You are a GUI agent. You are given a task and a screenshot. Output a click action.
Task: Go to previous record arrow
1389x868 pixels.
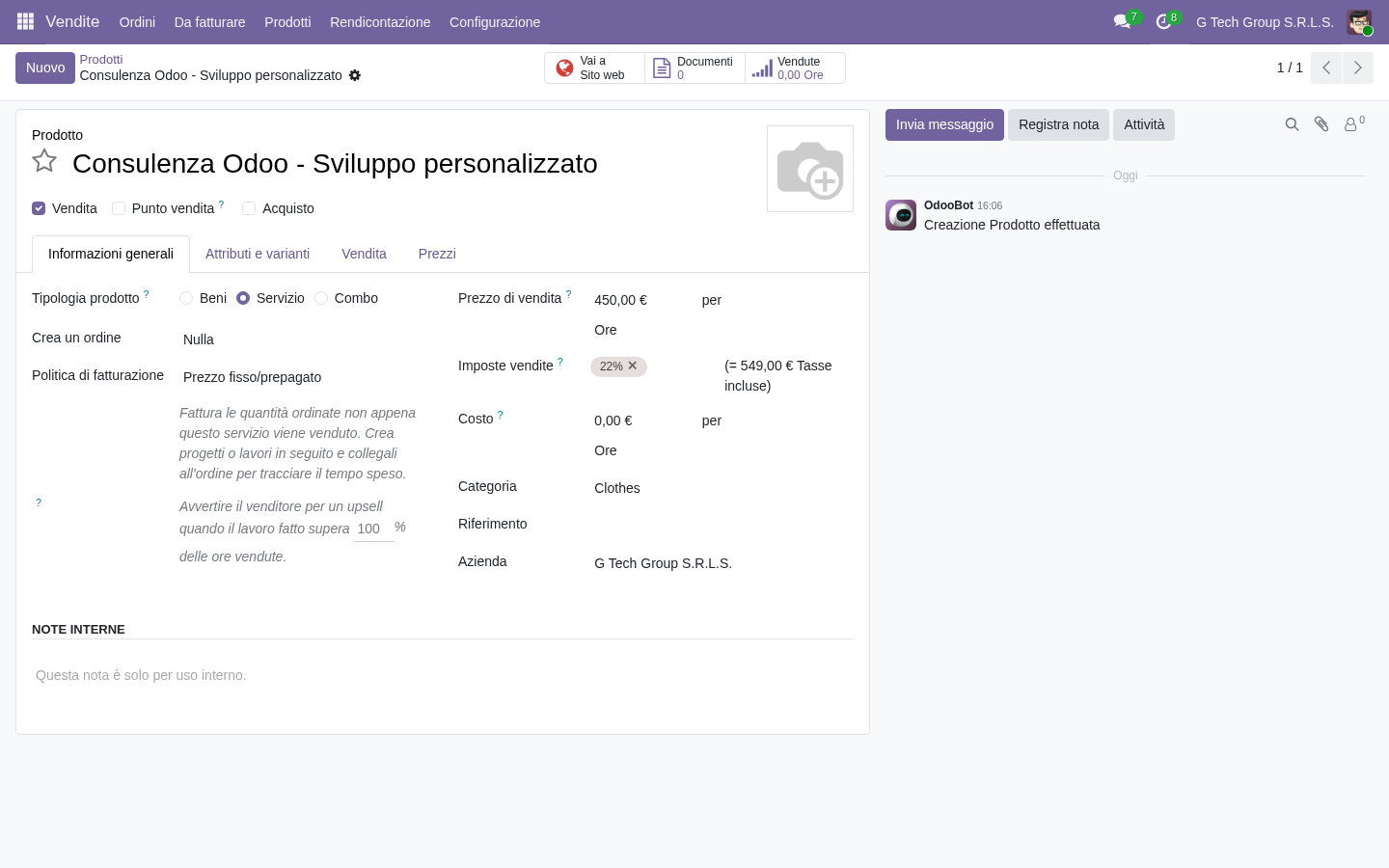tap(1326, 68)
